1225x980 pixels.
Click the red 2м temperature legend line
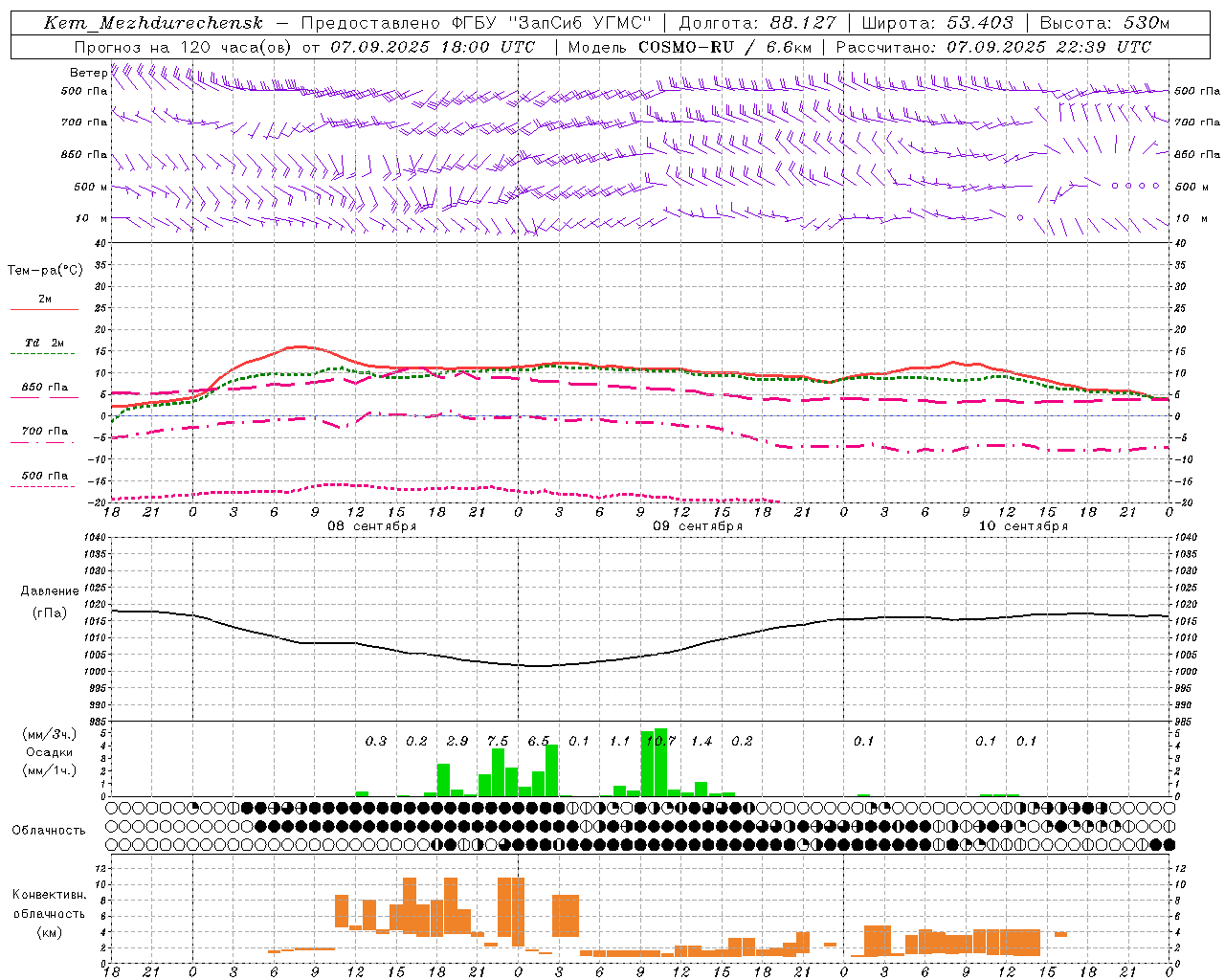coord(45,309)
